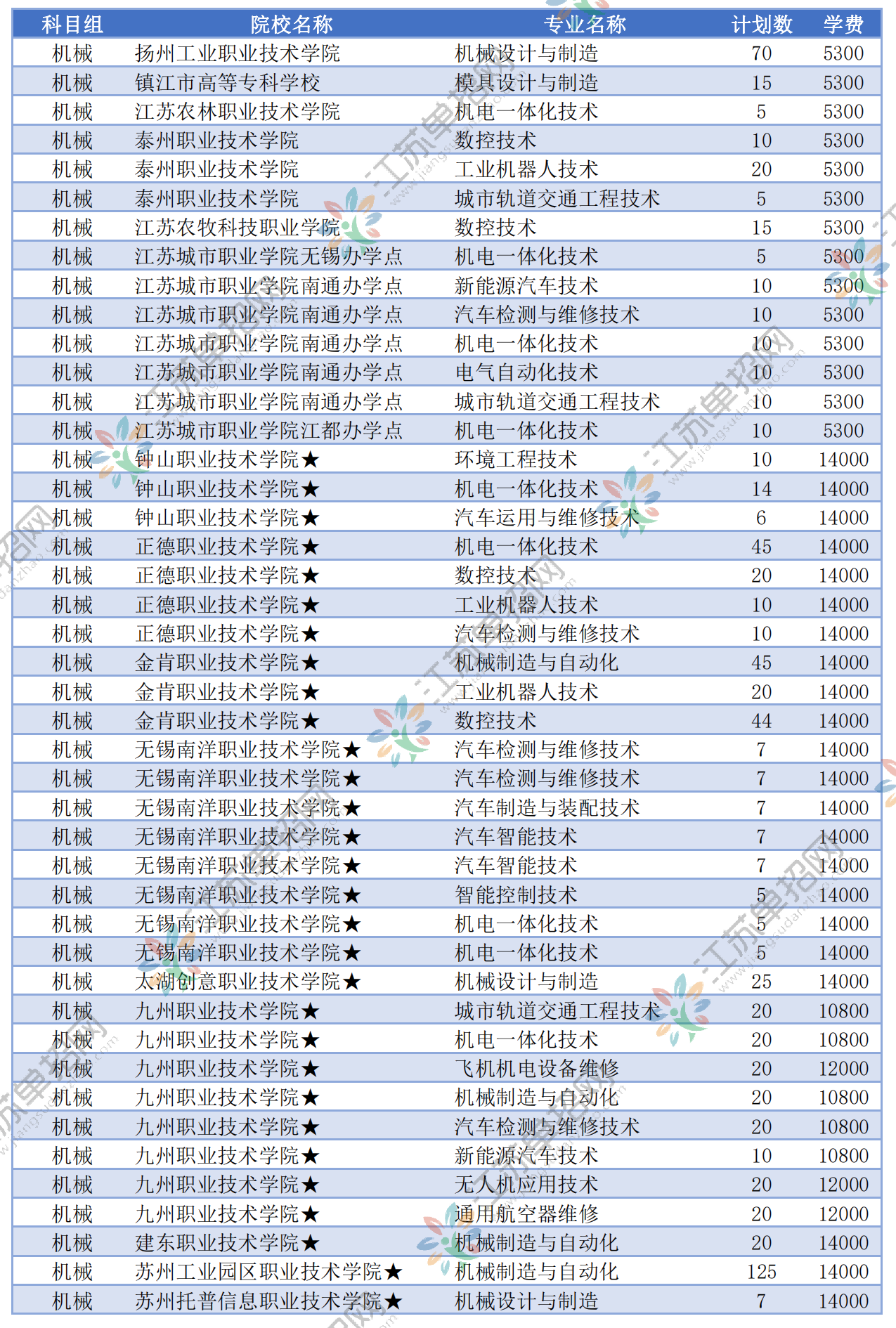Select 10800 tuition in 九州 新能源汽车技术 row

[x=843, y=1156]
